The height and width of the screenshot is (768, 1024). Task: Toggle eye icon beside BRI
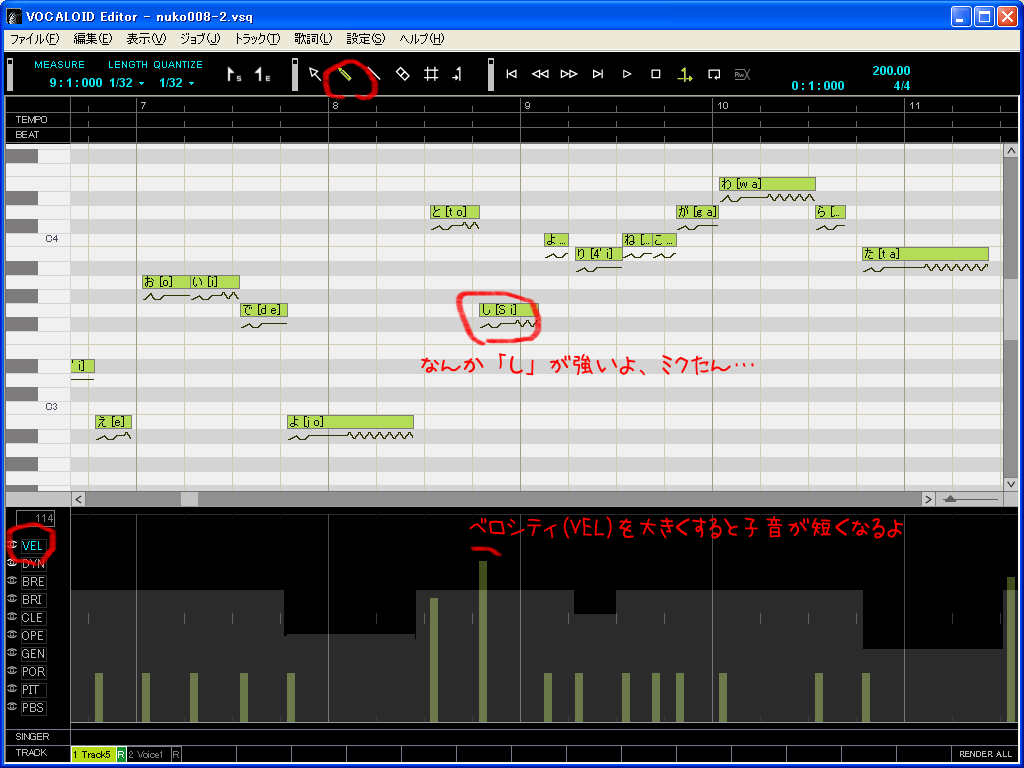[12, 599]
